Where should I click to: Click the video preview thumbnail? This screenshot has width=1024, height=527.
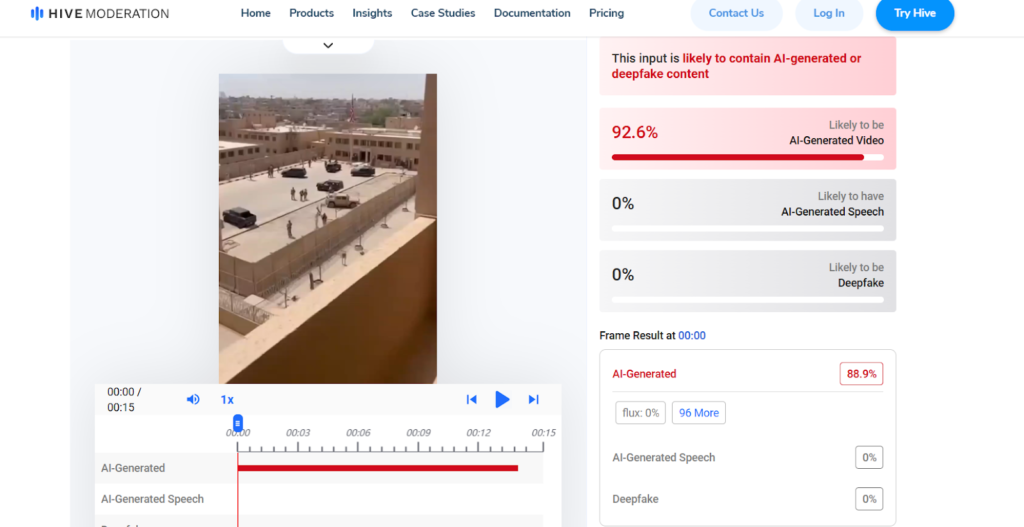pyautogui.click(x=328, y=228)
